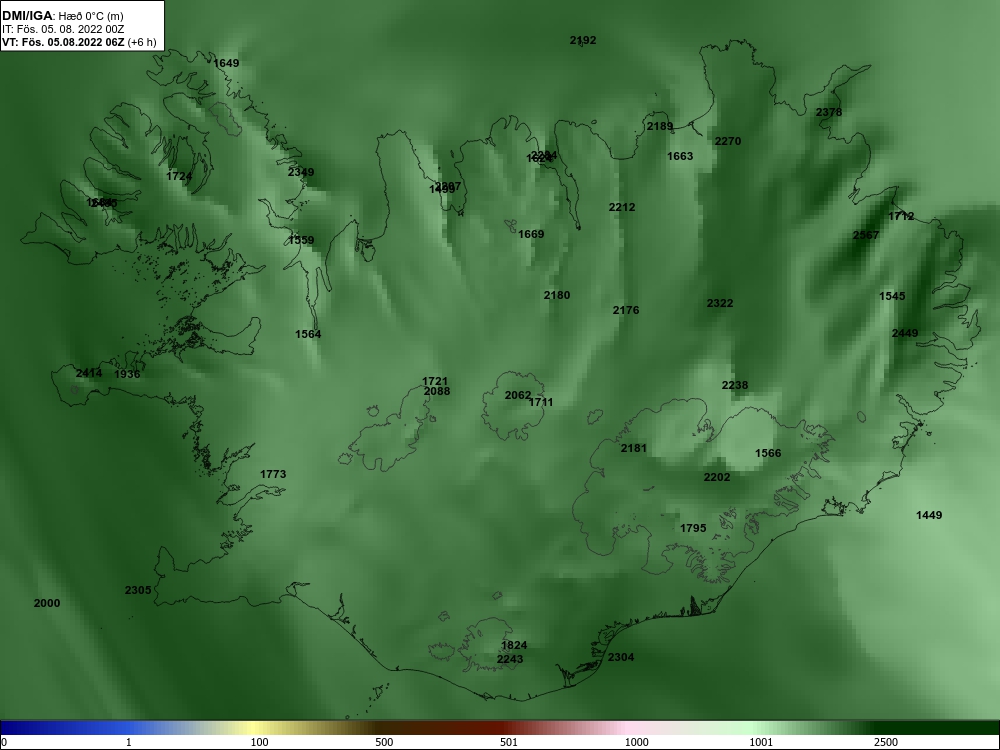The image size is (1000, 750).
Task: Click the 2305 value on Reykjanes
Action: coord(138,591)
